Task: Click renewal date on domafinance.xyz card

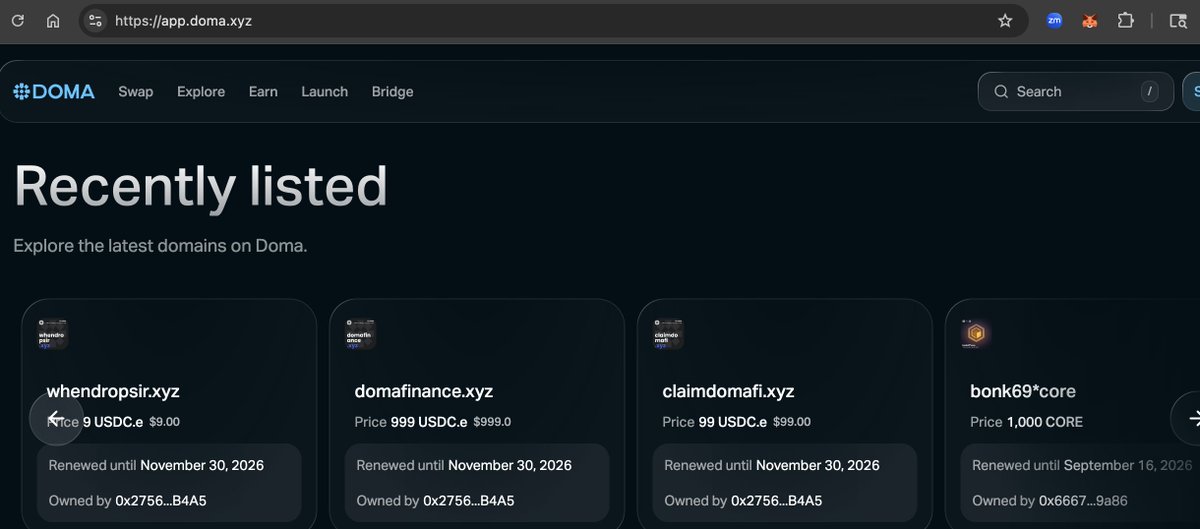Action: click(510, 465)
